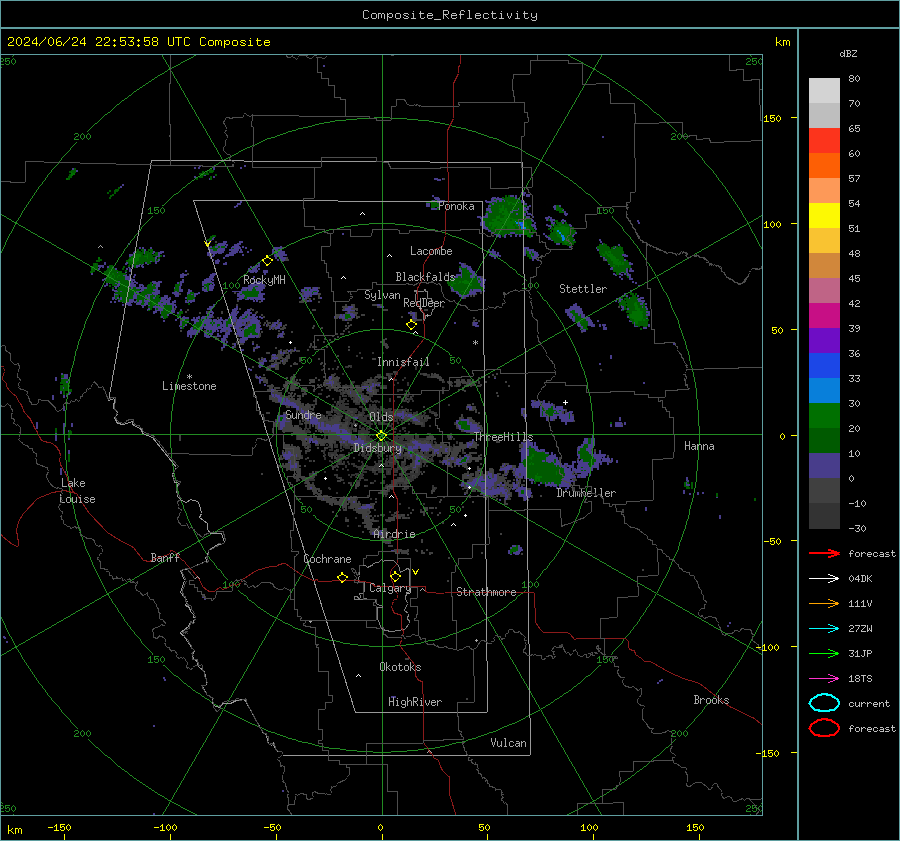This screenshot has height=841, width=900.
Task: Click the Okotoks city label
Action: [x=400, y=667]
